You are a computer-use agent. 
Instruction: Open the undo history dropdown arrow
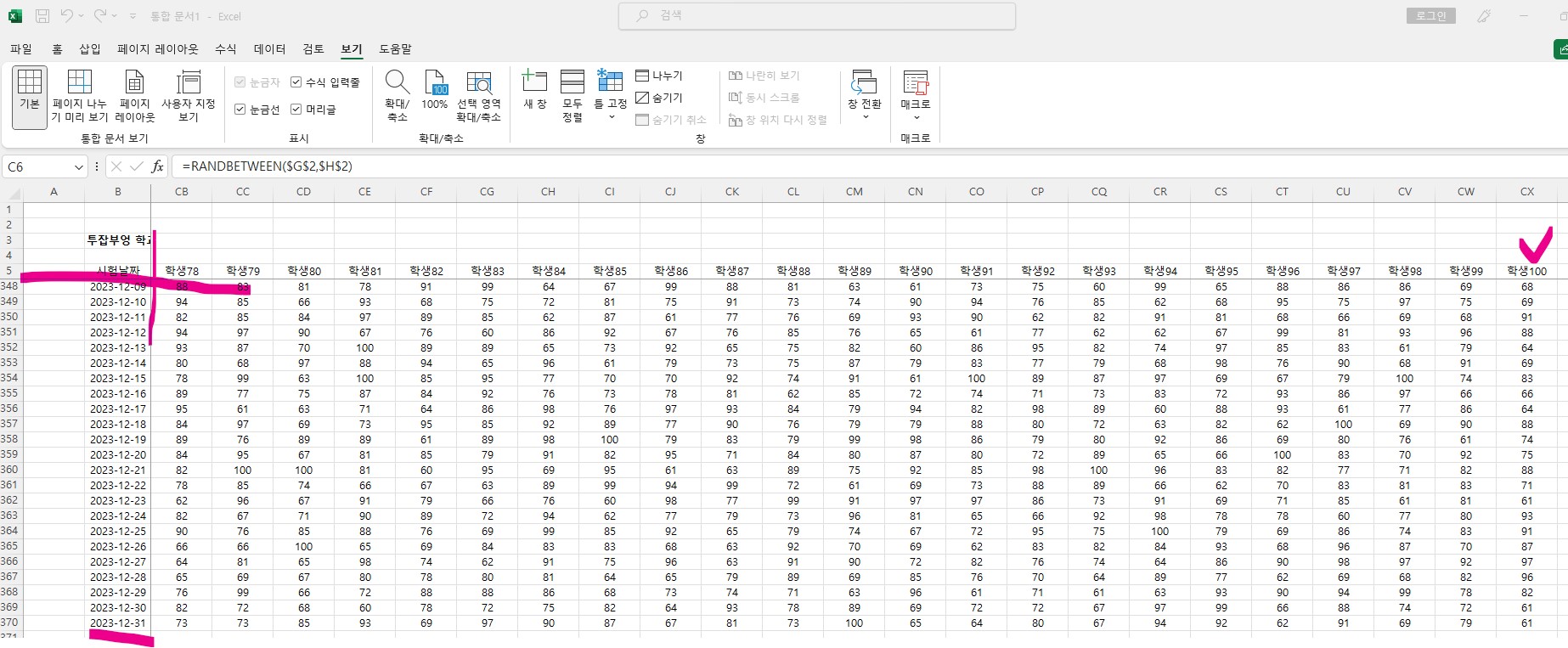click(x=82, y=16)
